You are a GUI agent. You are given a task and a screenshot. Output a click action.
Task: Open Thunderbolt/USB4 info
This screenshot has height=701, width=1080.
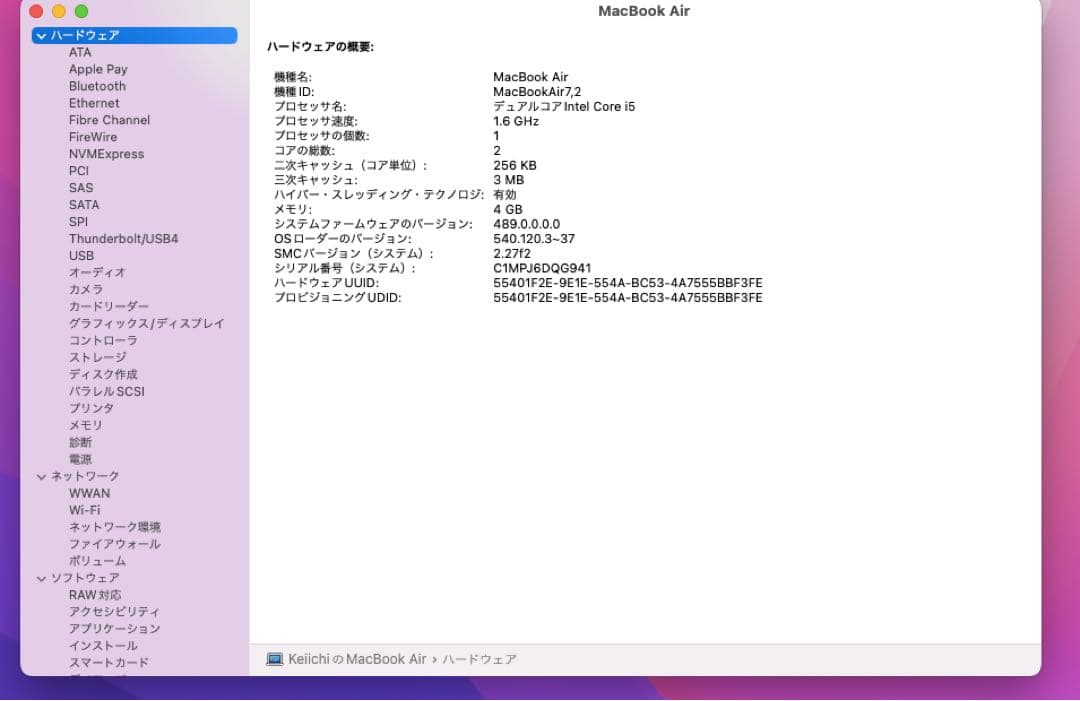click(123, 239)
